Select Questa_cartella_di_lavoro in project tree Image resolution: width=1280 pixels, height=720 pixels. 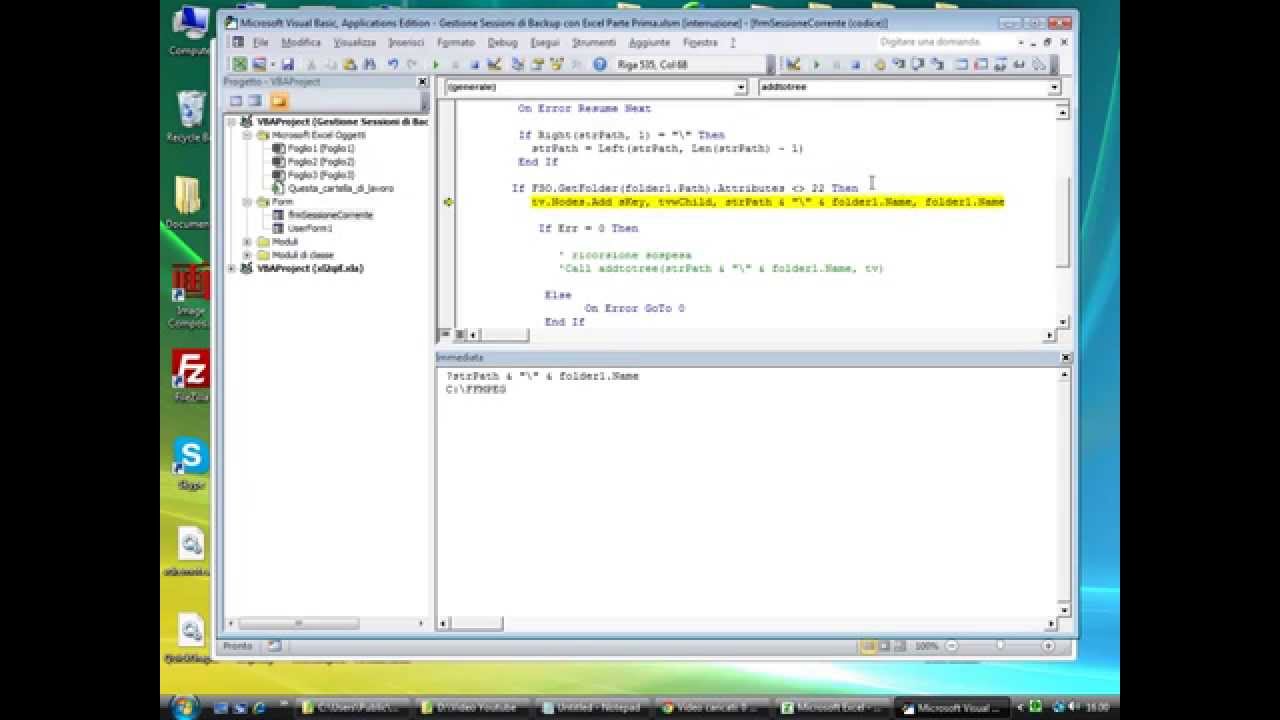point(341,188)
